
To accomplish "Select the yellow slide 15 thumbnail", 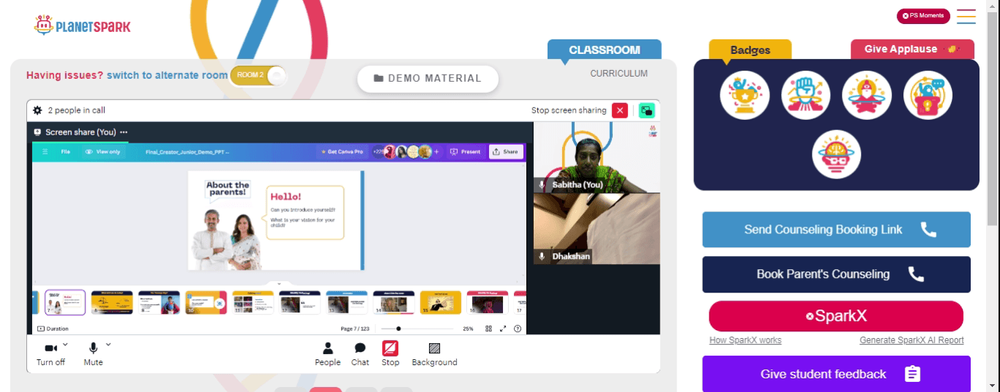I will [440, 303].
